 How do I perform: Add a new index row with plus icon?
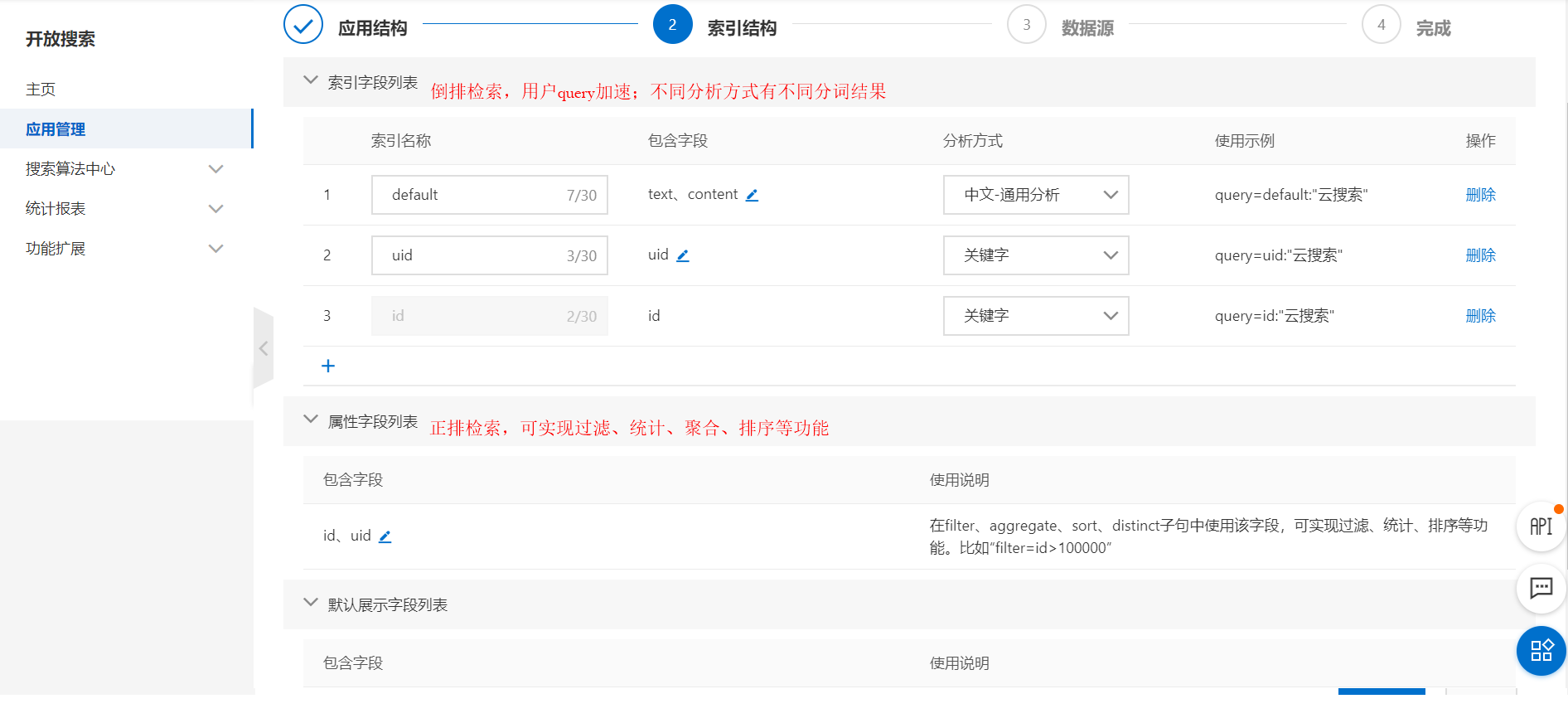(x=328, y=366)
